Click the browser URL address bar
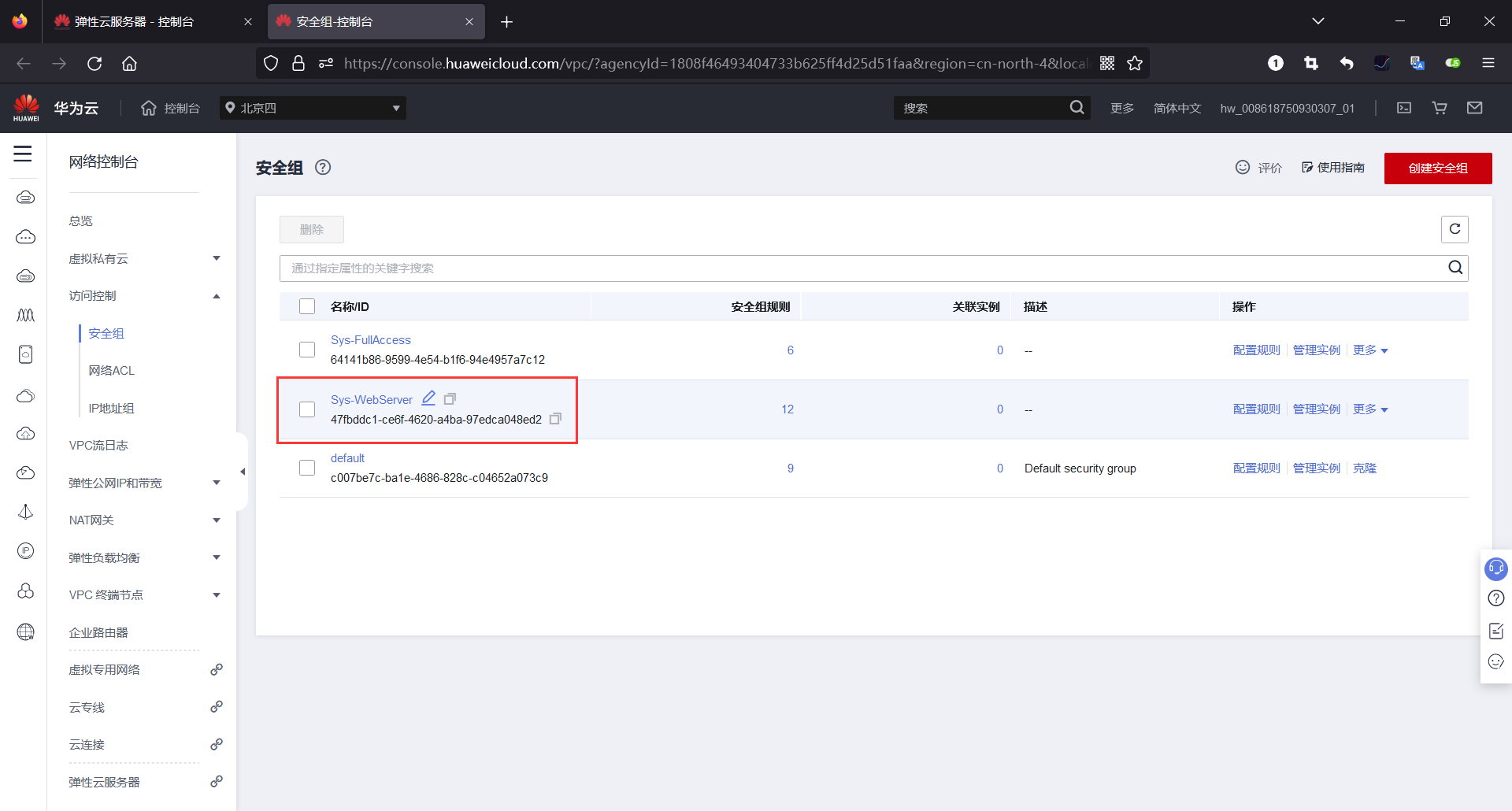The image size is (1512, 811). [x=715, y=63]
